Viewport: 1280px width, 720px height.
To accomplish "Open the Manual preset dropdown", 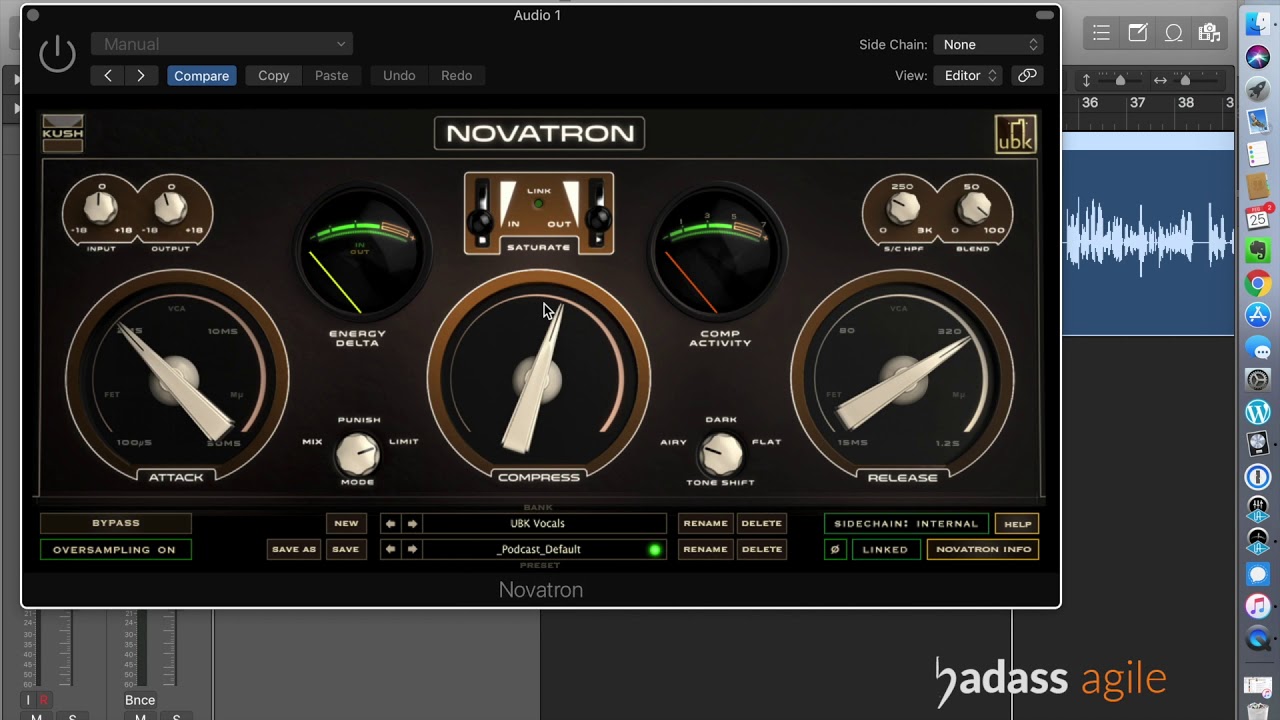I will [221, 44].
